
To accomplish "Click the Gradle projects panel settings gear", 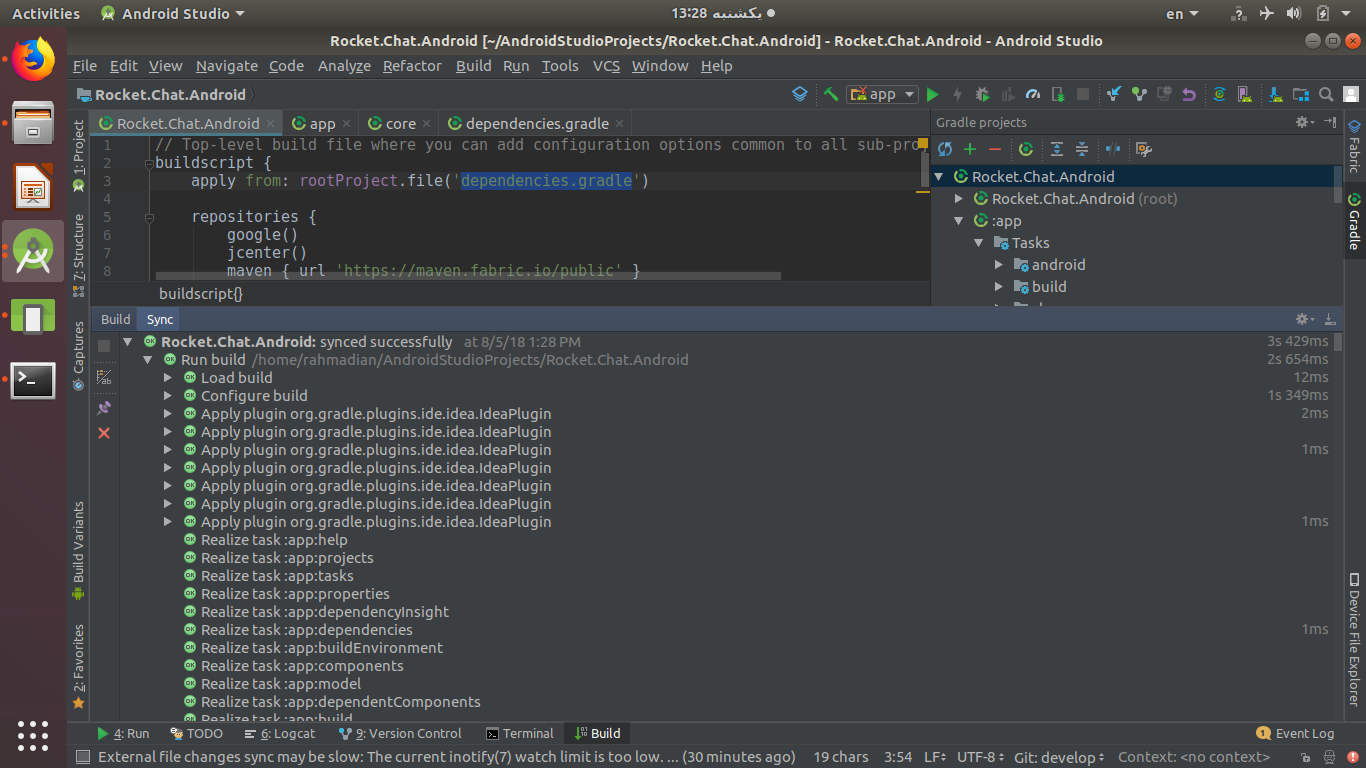I will (1303, 122).
